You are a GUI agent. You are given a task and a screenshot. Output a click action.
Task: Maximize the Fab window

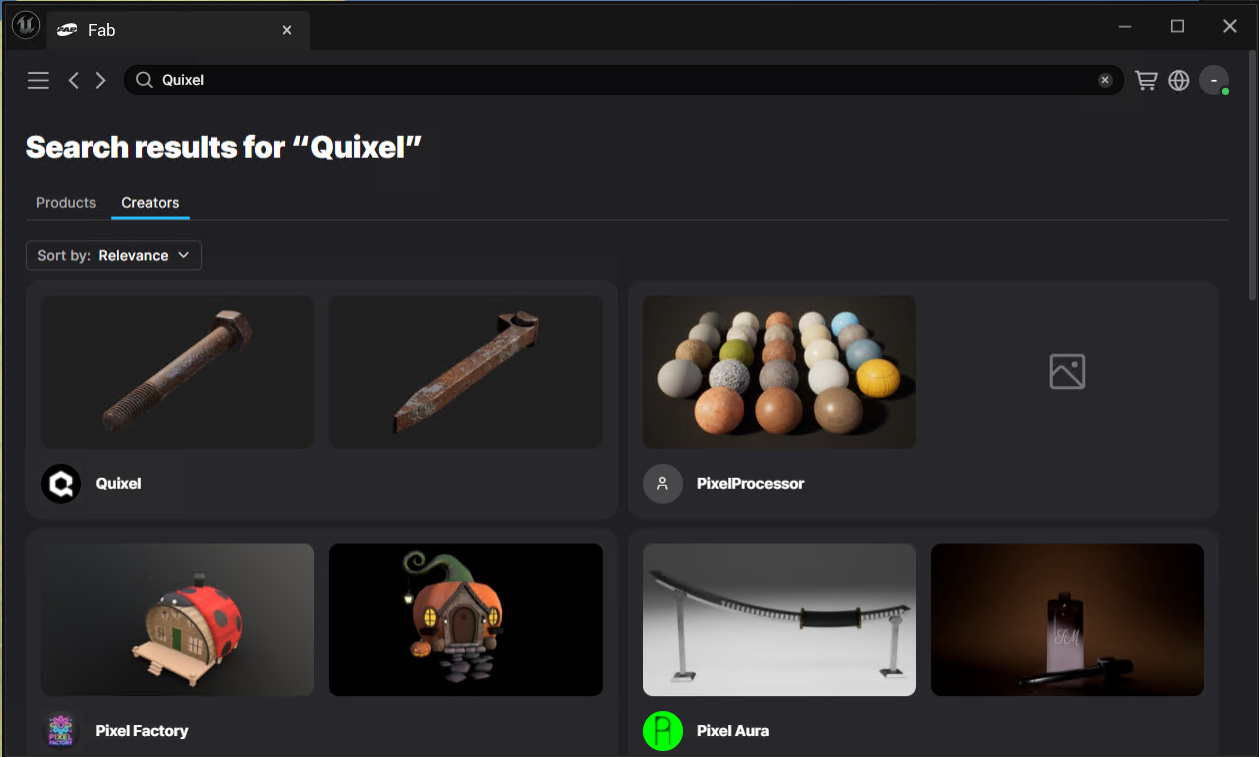click(x=1177, y=26)
